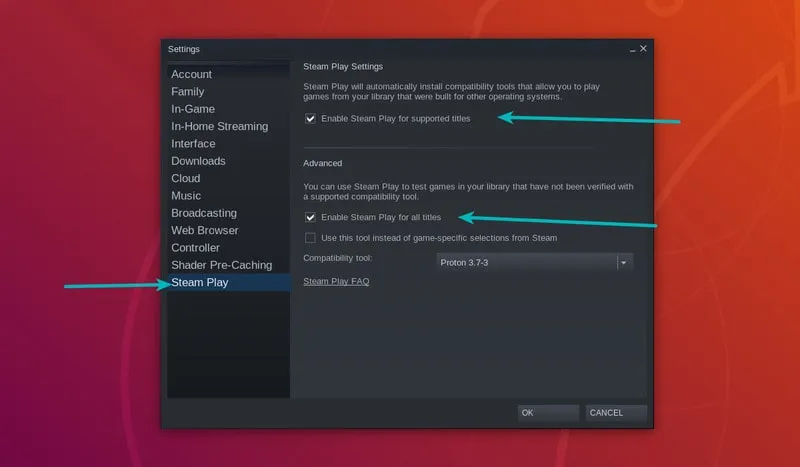This screenshot has height=467, width=800.
Task: Go to Broadcasting settings
Action: [229, 213]
